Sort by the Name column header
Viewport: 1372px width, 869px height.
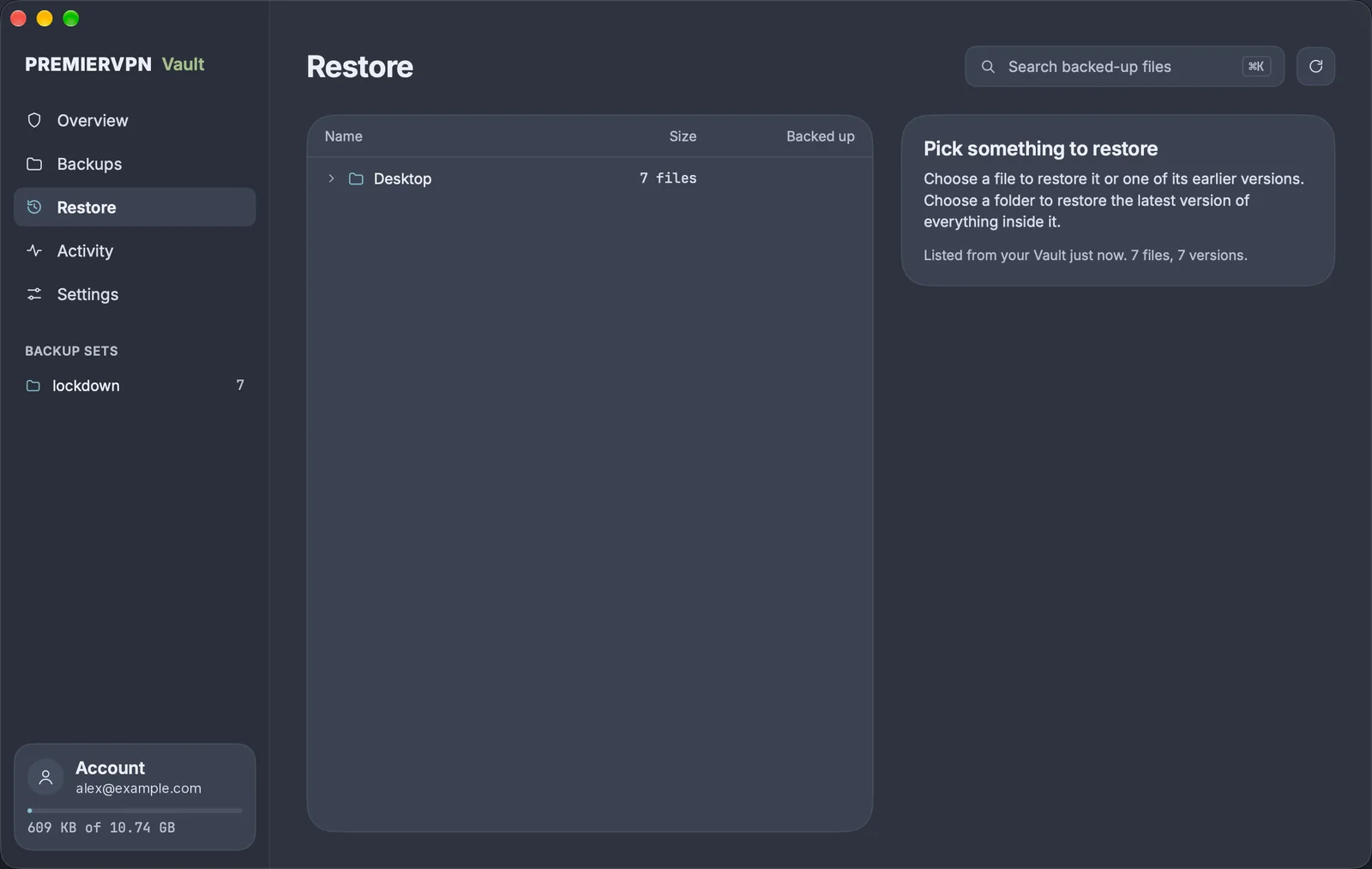point(344,136)
